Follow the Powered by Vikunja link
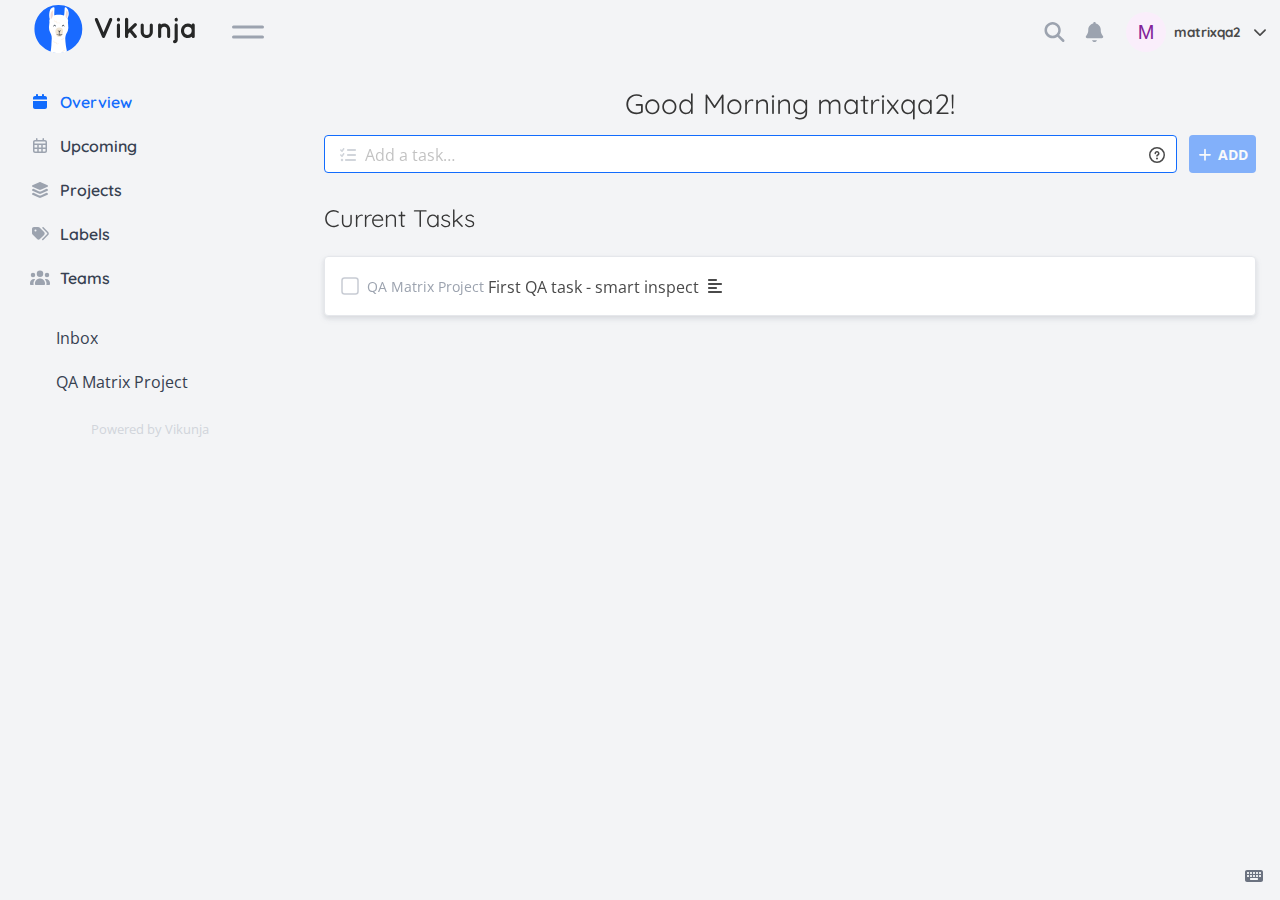This screenshot has height=900, width=1280. coord(150,430)
